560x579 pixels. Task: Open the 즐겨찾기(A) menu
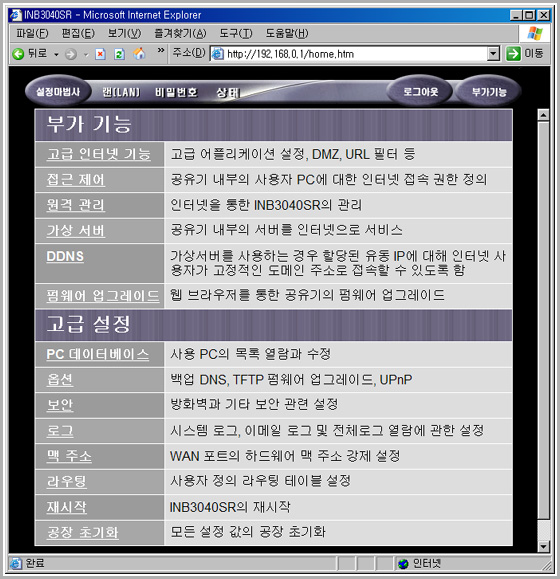pyautogui.click(x=180, y=34)
